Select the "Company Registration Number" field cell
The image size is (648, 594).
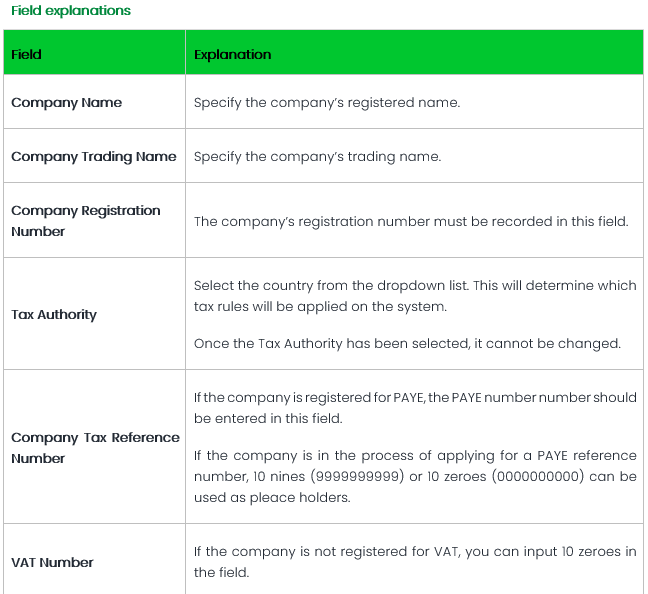click(x=85, y=220)
